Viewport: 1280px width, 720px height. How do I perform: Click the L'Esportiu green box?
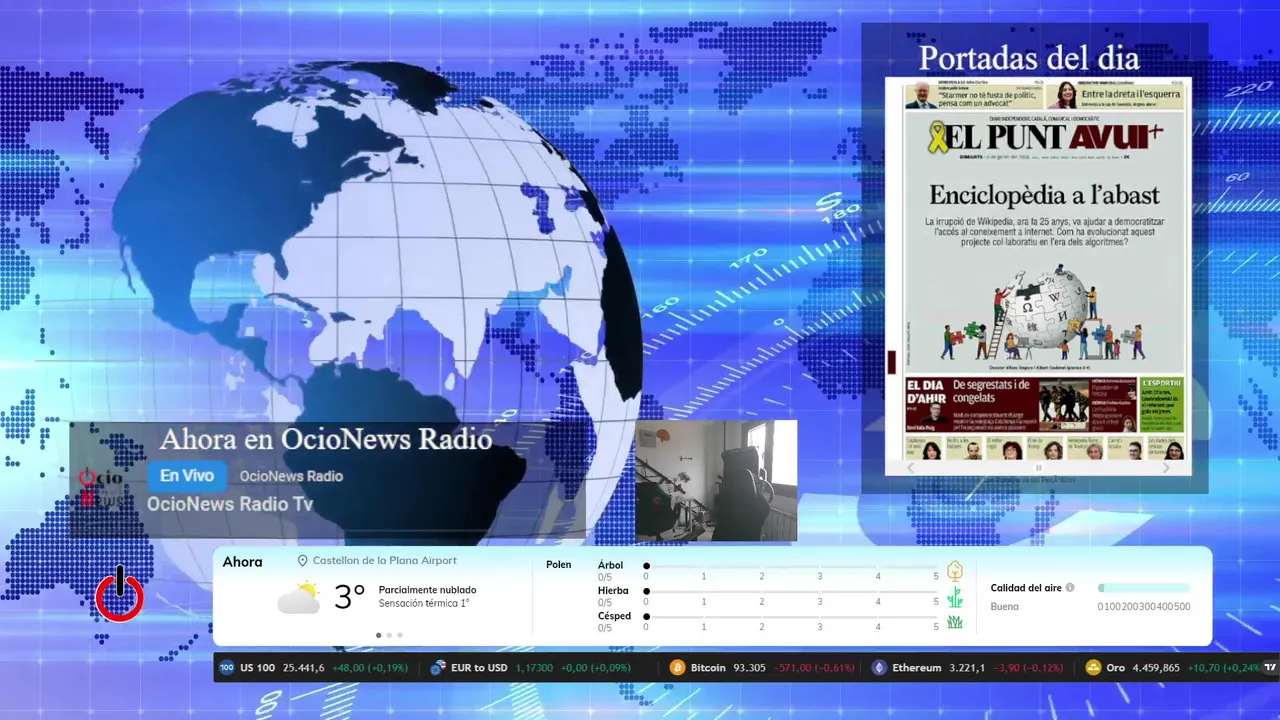[x=1161, y=405]
